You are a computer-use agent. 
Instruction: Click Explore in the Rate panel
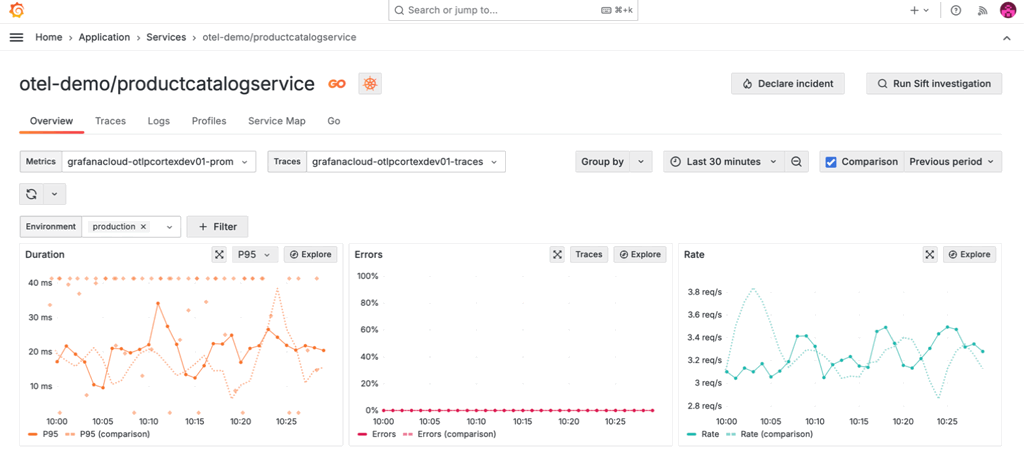970,255
